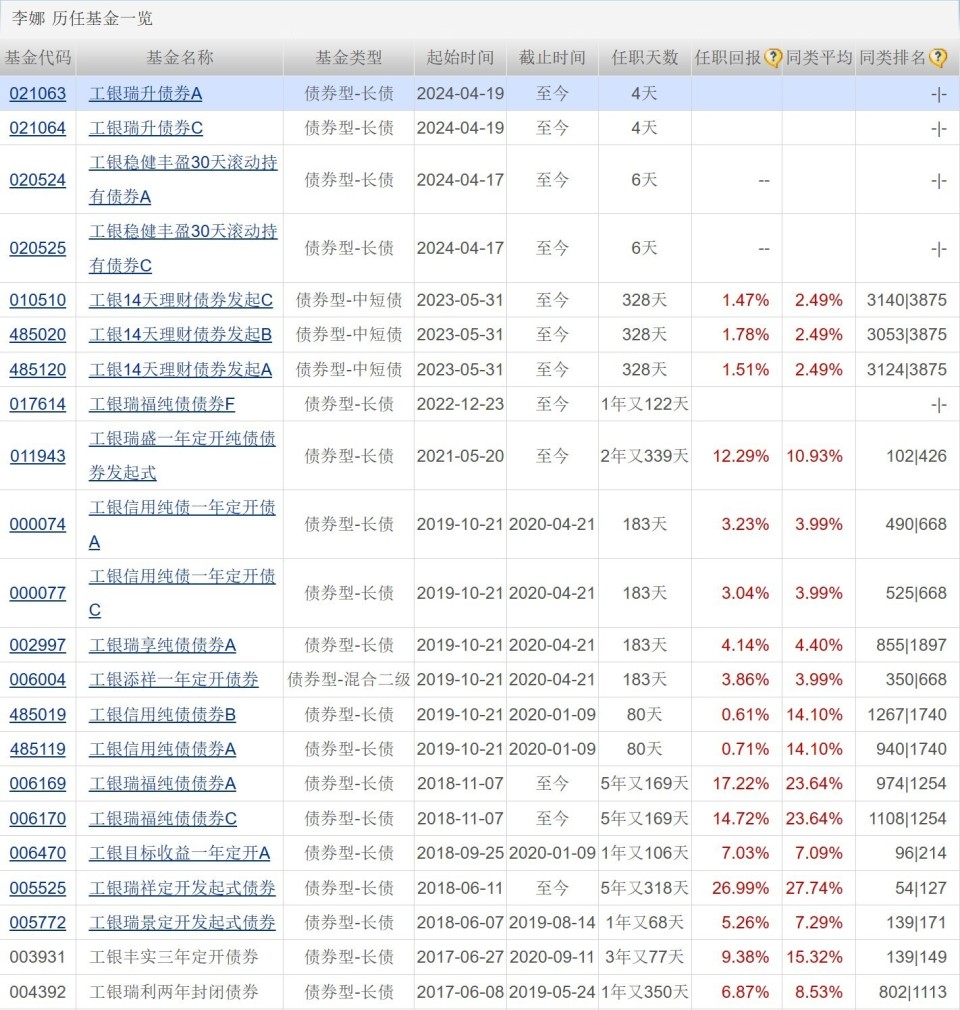Click the 债券型-混合二级 type cell
Viewport: 960px width, 1010px height.
coord(349,680)
